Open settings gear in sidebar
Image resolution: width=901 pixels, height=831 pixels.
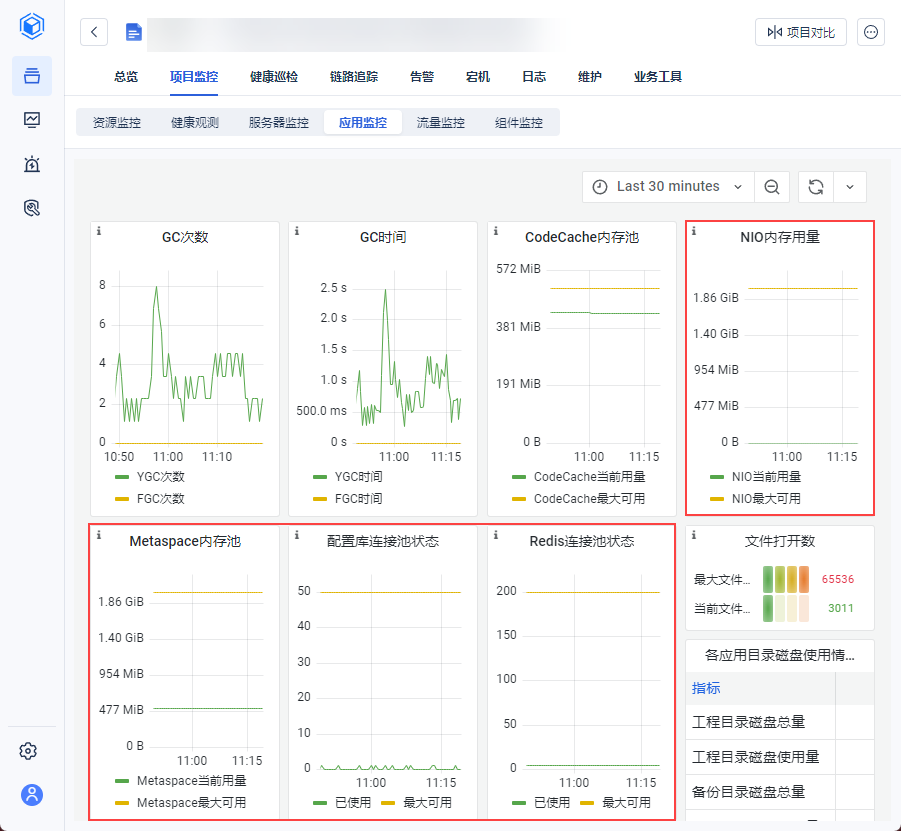(32, 751)
